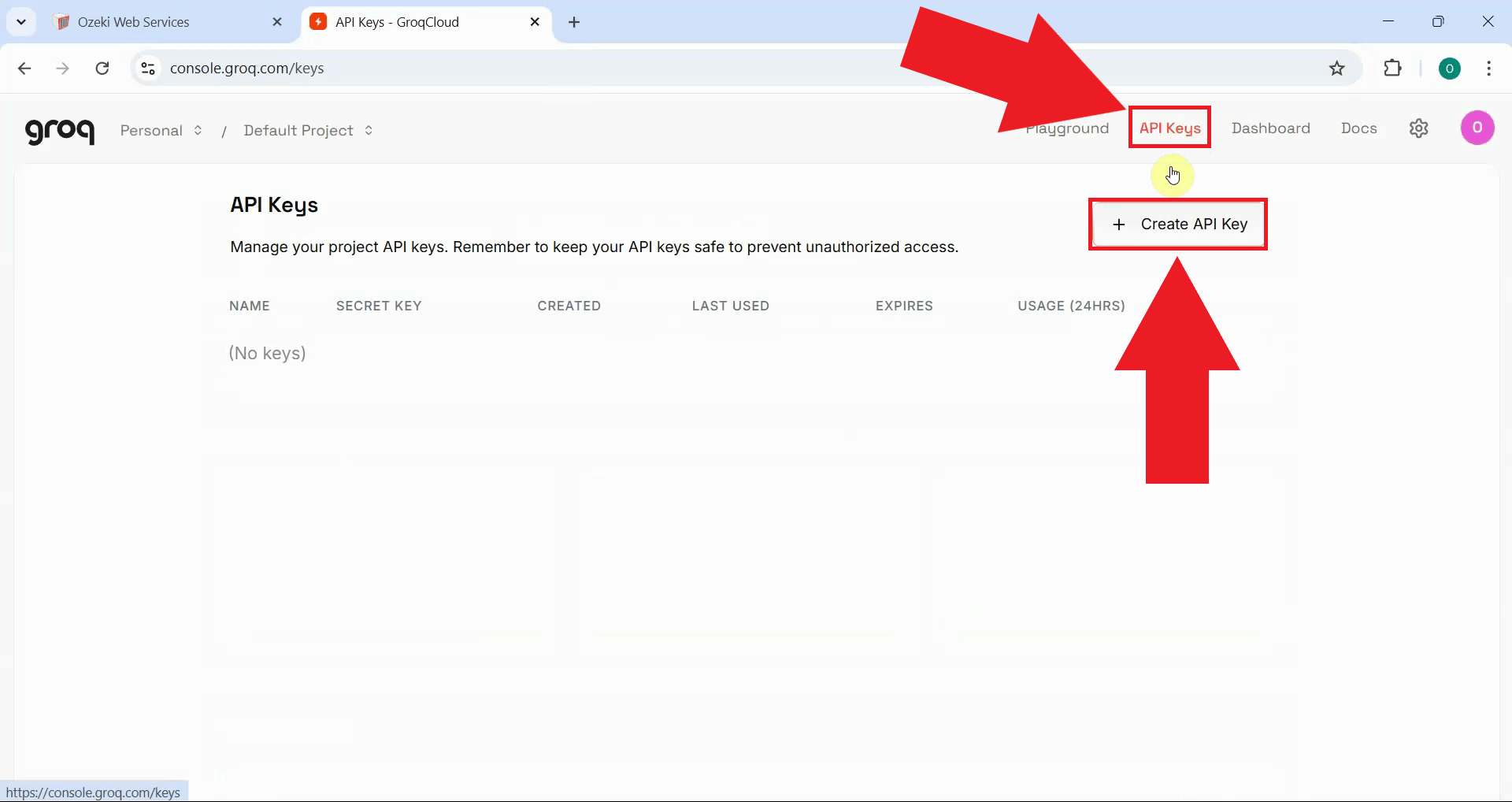Viewport: 1512px width, 802px height.
Task: Click the site information icon in the address bar
Action: [x=147, y=69]
